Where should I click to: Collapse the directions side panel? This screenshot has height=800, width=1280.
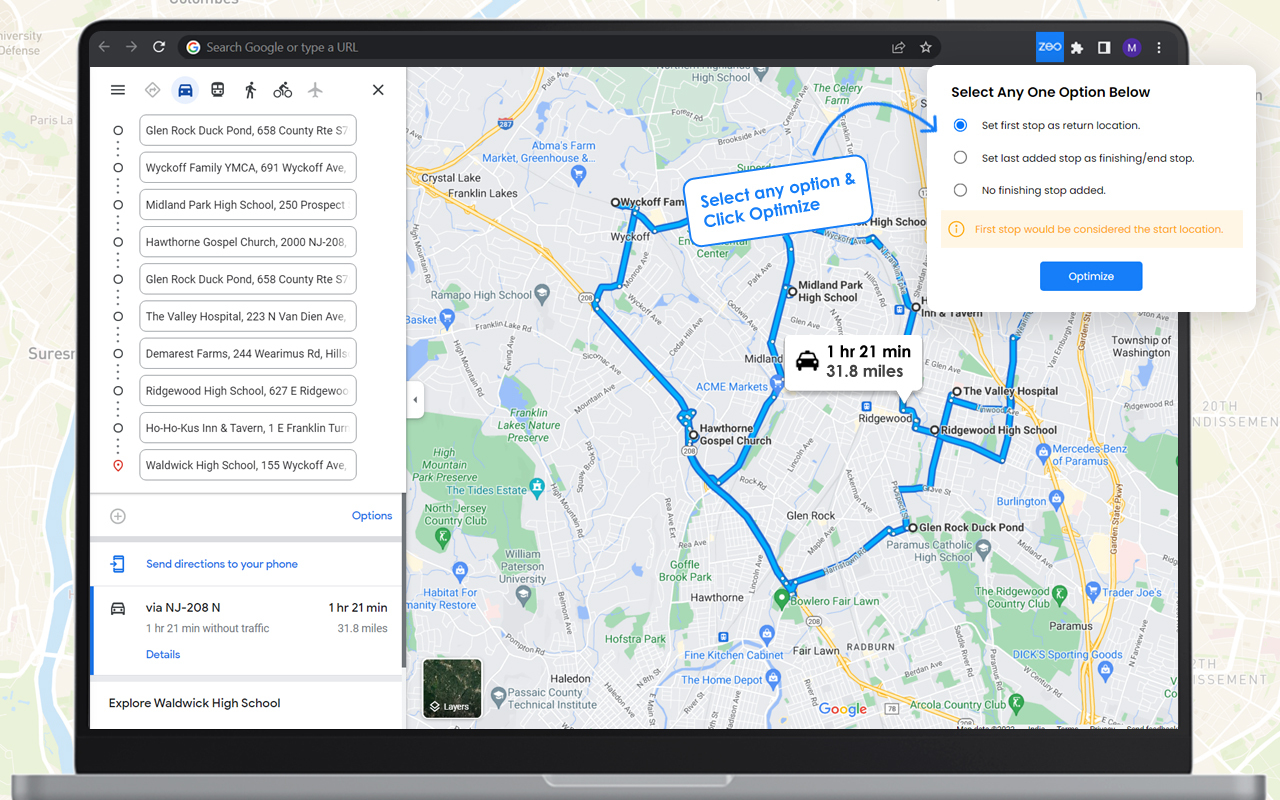pos(415,399)
